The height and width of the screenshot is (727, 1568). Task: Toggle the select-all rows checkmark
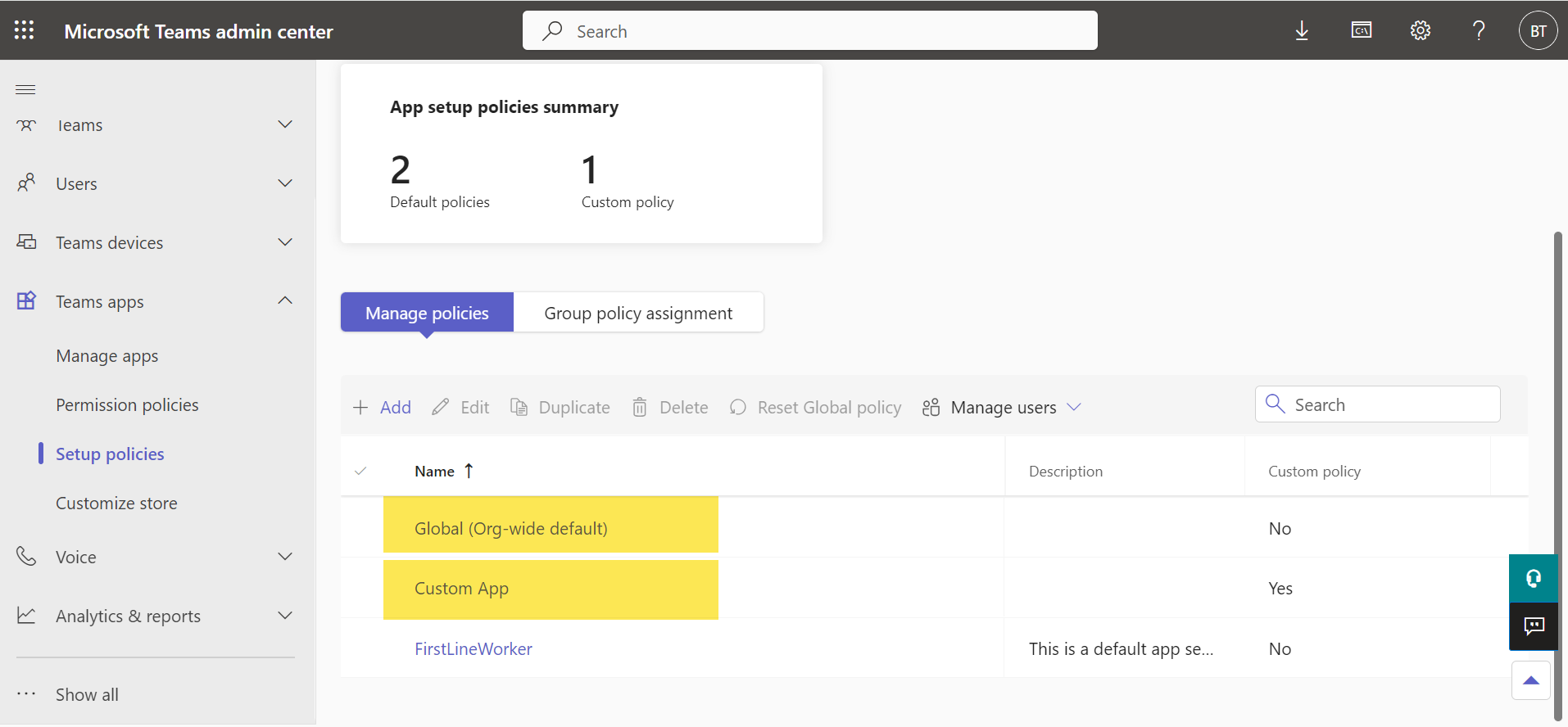(x=360, y=471)
